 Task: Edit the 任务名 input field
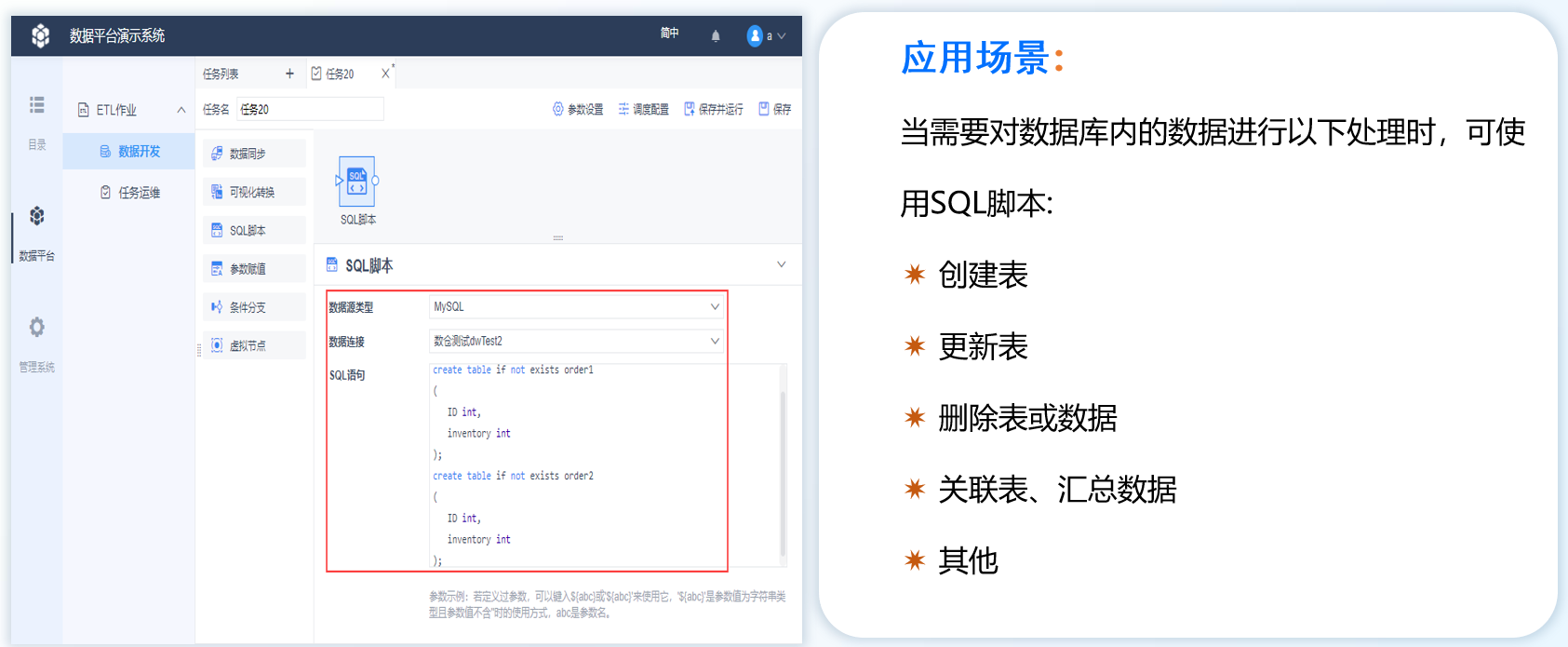point(310,109)
